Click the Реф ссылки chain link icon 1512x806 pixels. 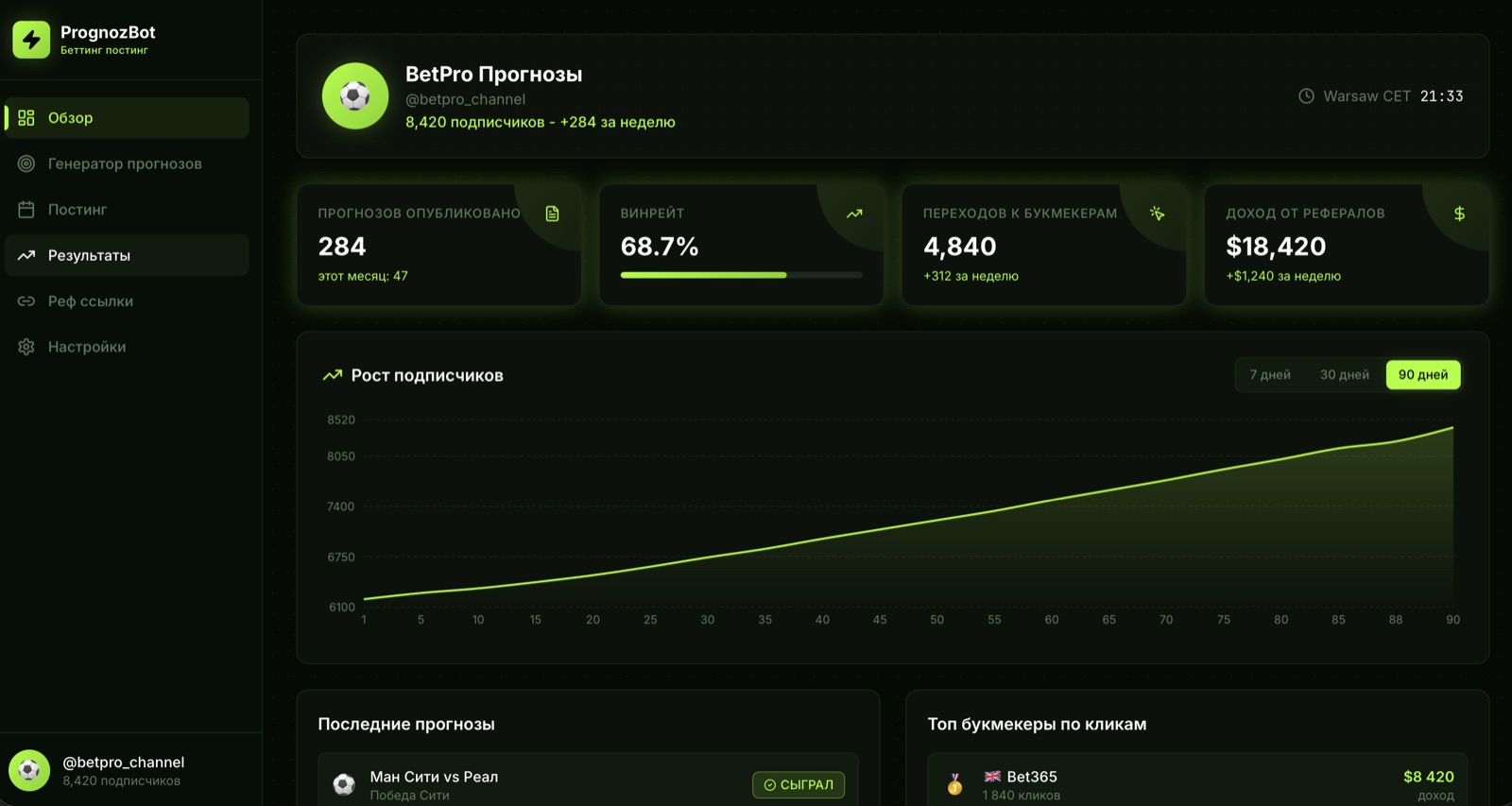point(26,301)
